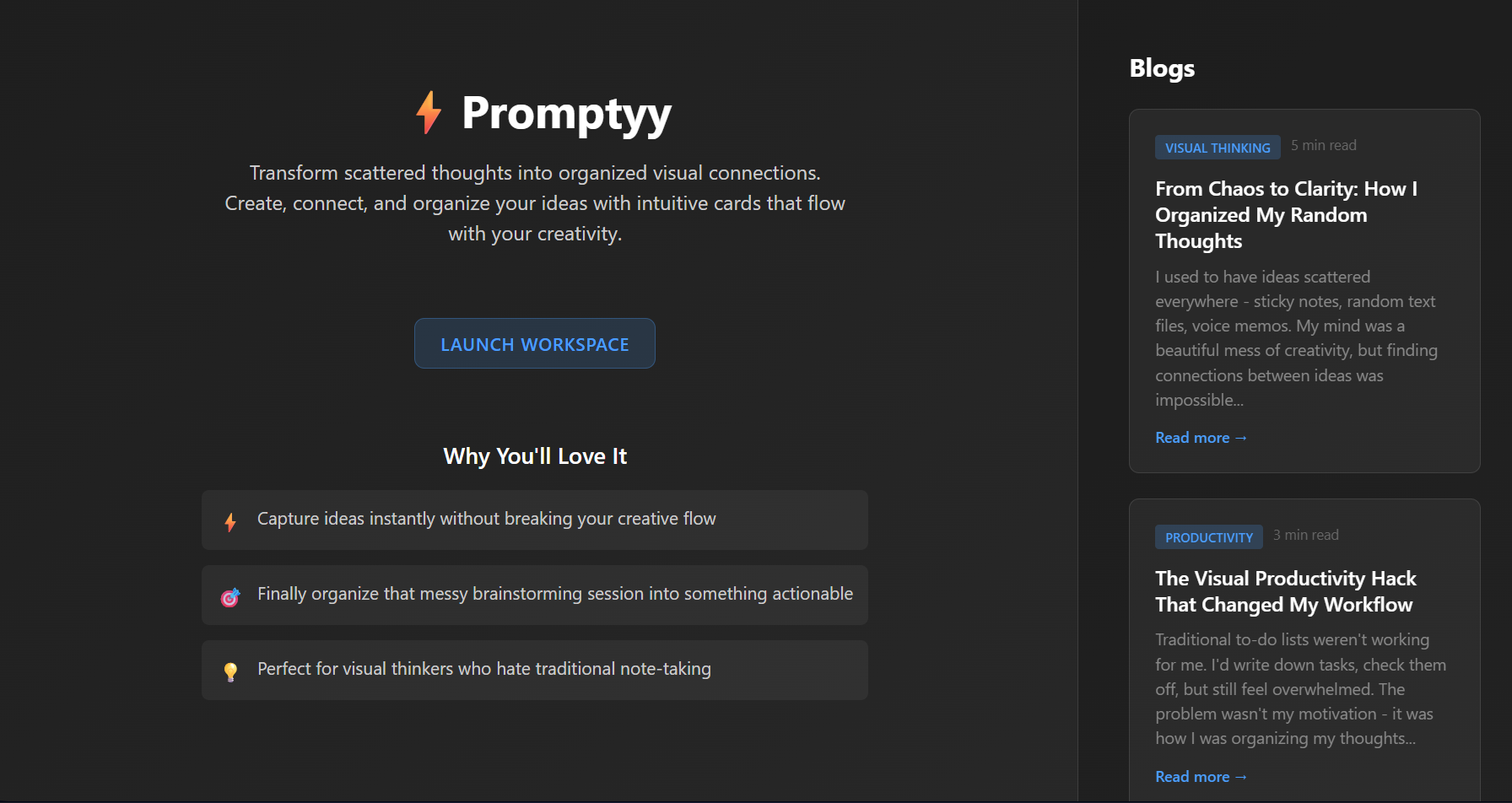Viewport: 1512px width, 803px height.
Task: Launch the workspace
Action: (x=534, y=343)
